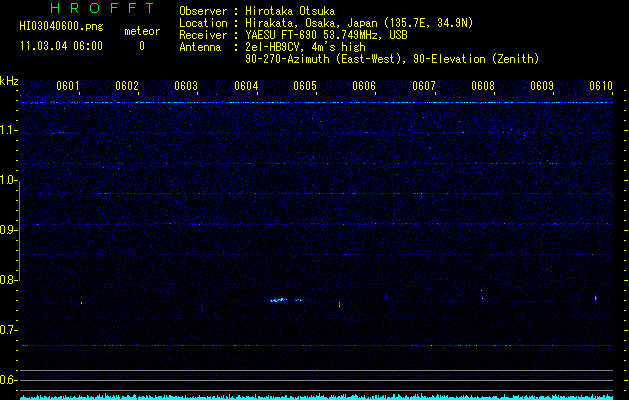Click the 1.0 frequency axis label

coord(8,180)
